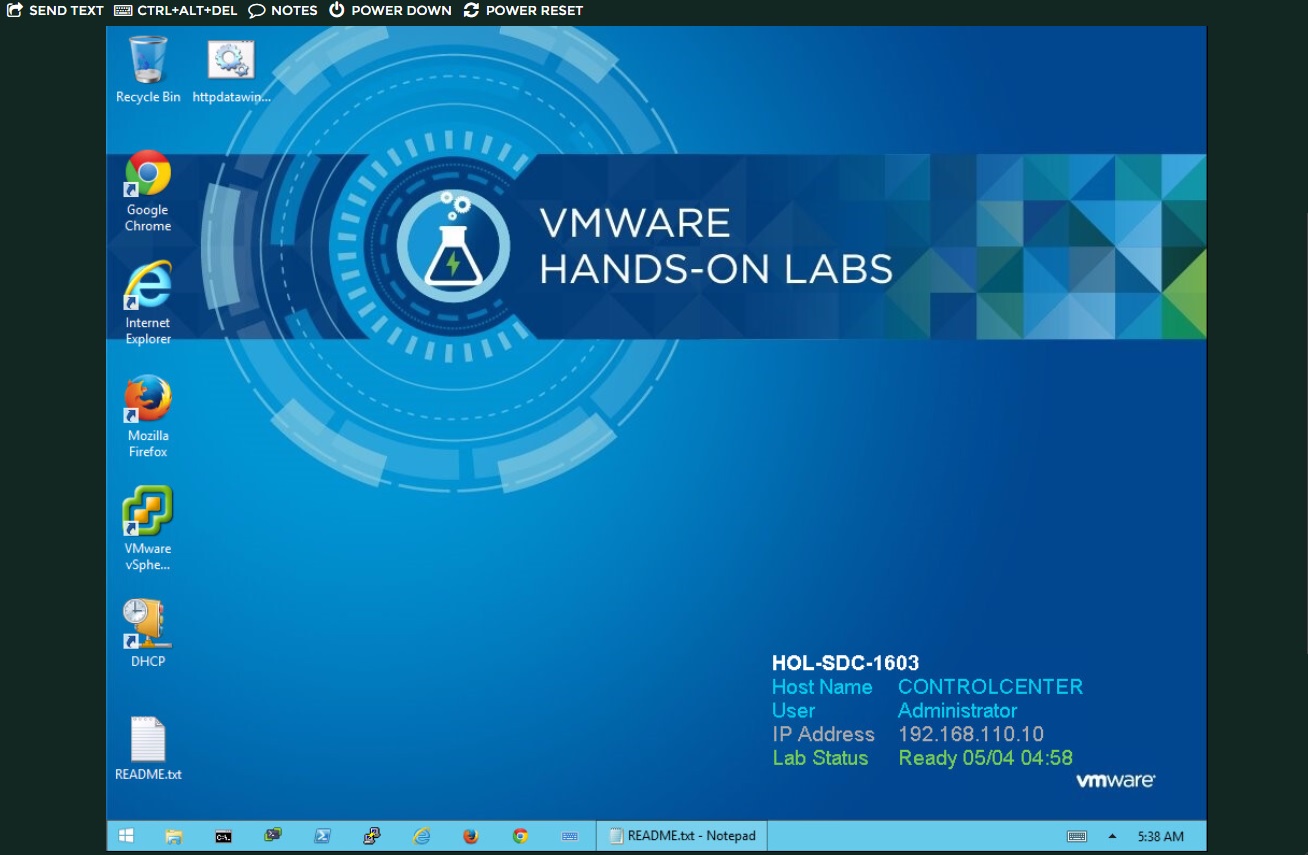Open the Windows Start menu
This screenshot has height=855, width=1308.
pos(124,833)
